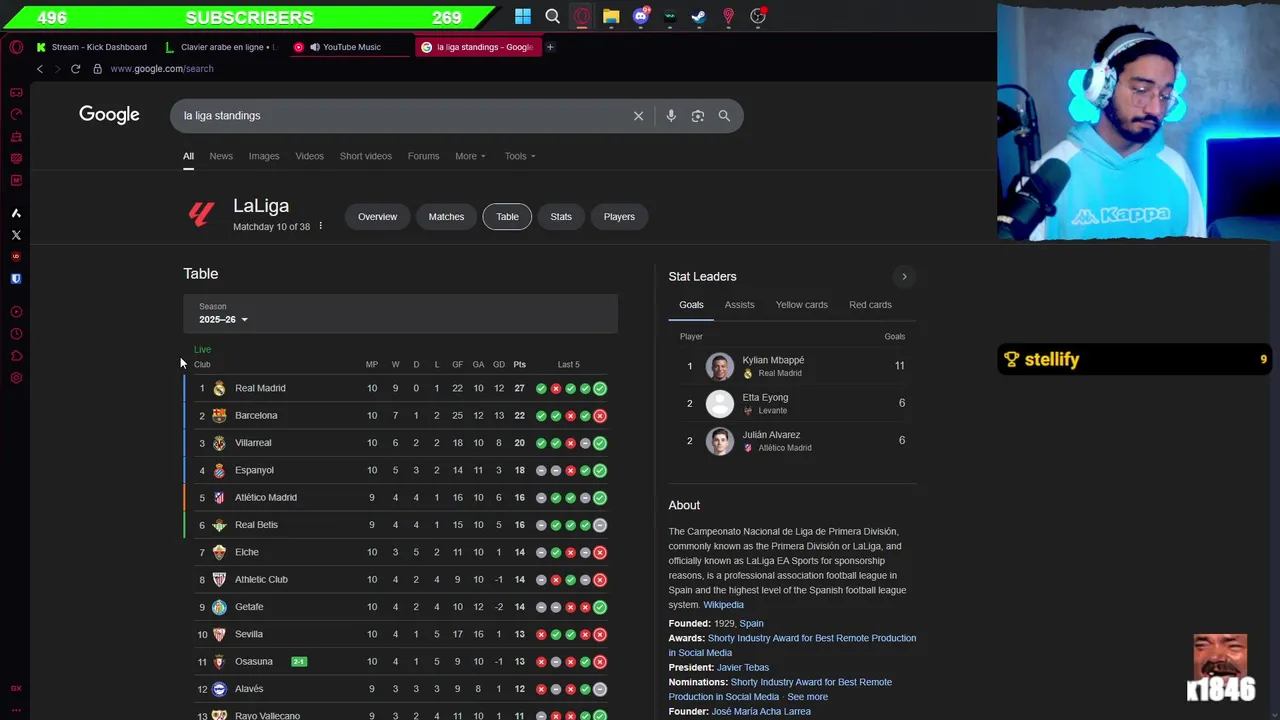Expand the More search filters dropdown

470,156
